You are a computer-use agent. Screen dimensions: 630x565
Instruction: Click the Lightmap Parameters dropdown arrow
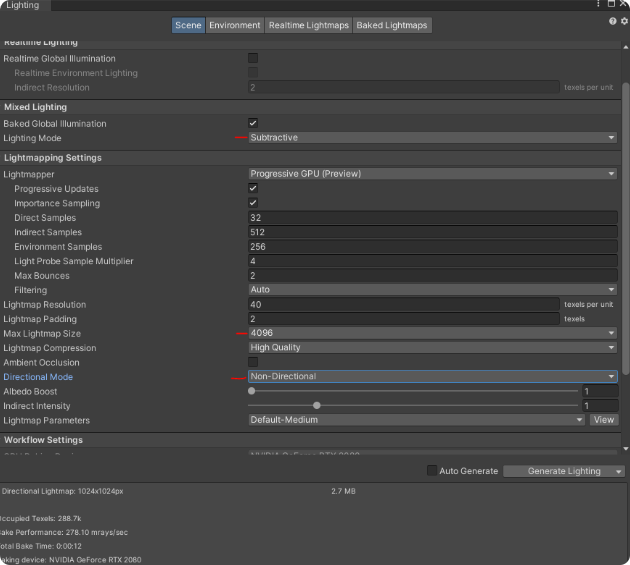pyautogui.click(x=579, y=420)
